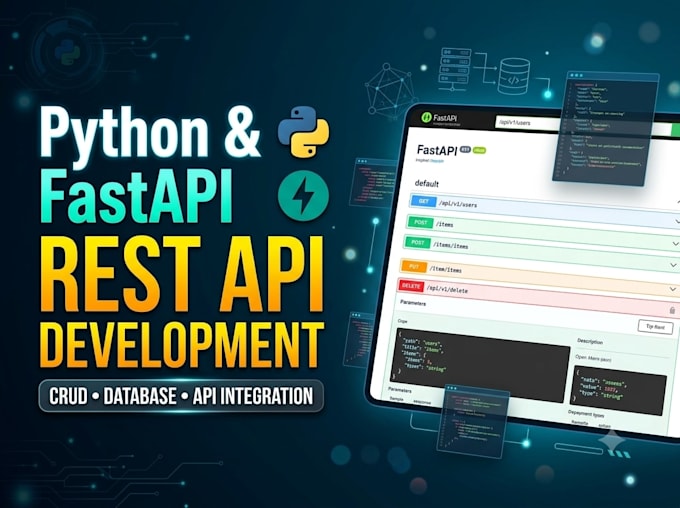This screenshot has width=680, height=508.
Task: Click the CRUD • DATABASE • API INTEGRATION pill
Action: [x=181, y=396]
